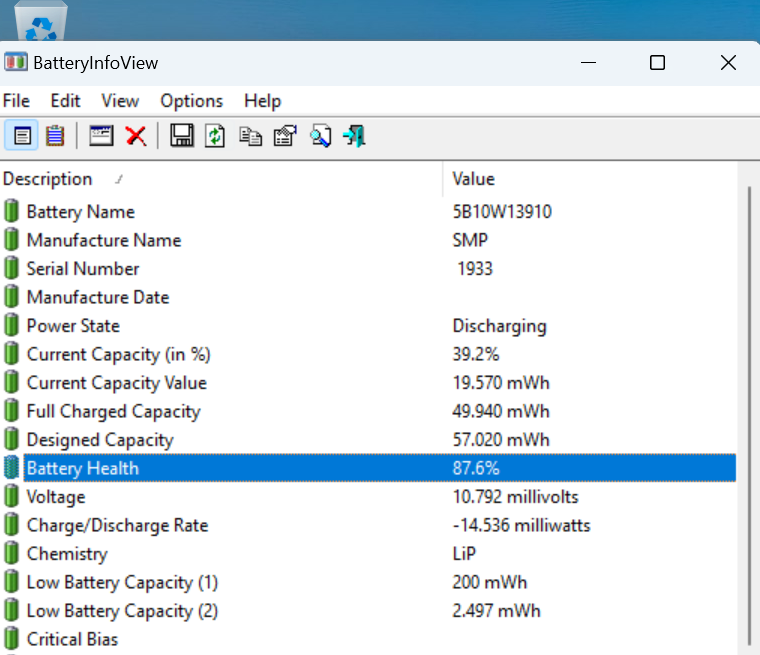760x655 pixels.
Task: Sort by the Description column header
Action: [221, 179]
